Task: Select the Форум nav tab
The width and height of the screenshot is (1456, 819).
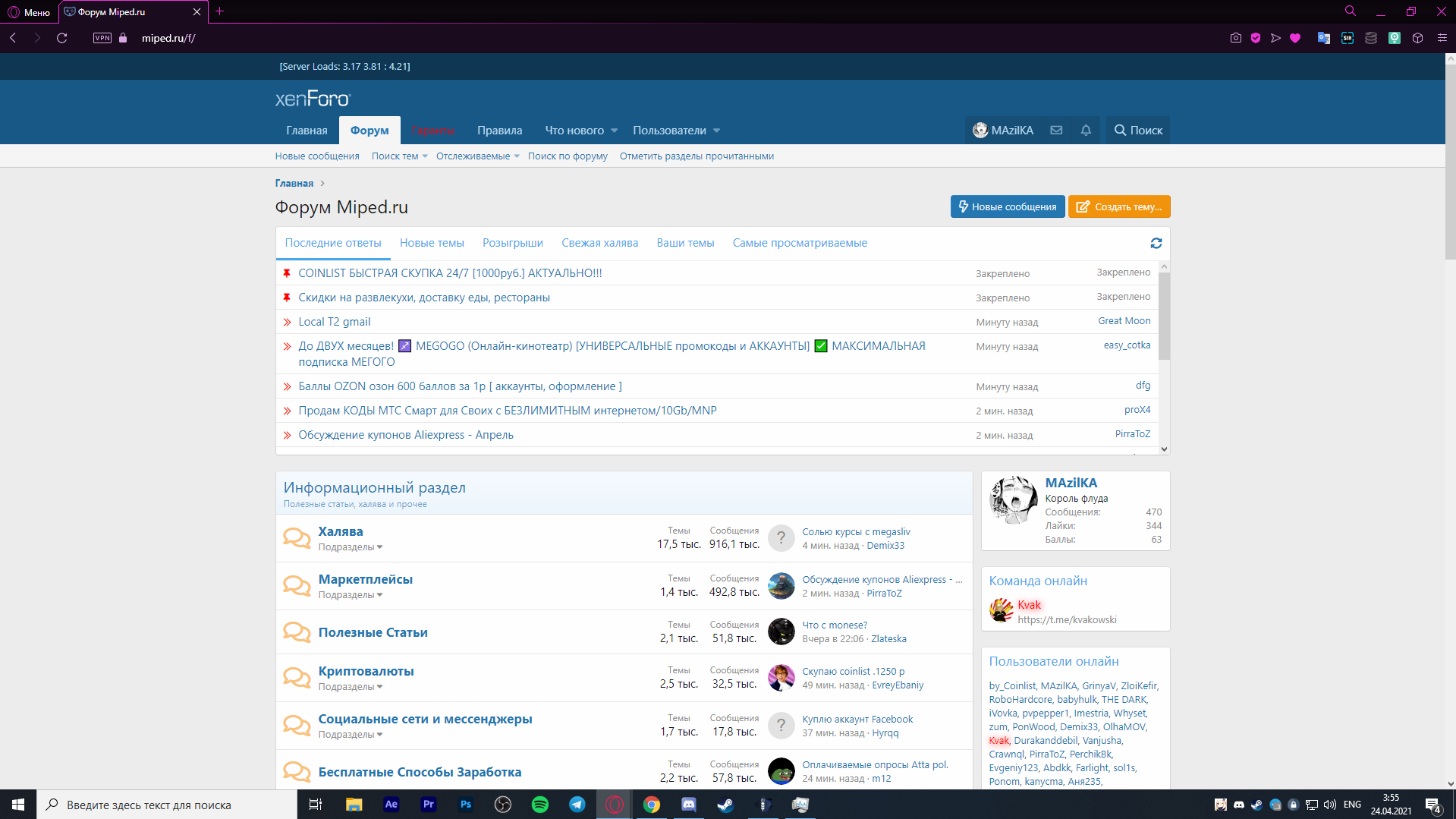Action: [x=370, y=131]
